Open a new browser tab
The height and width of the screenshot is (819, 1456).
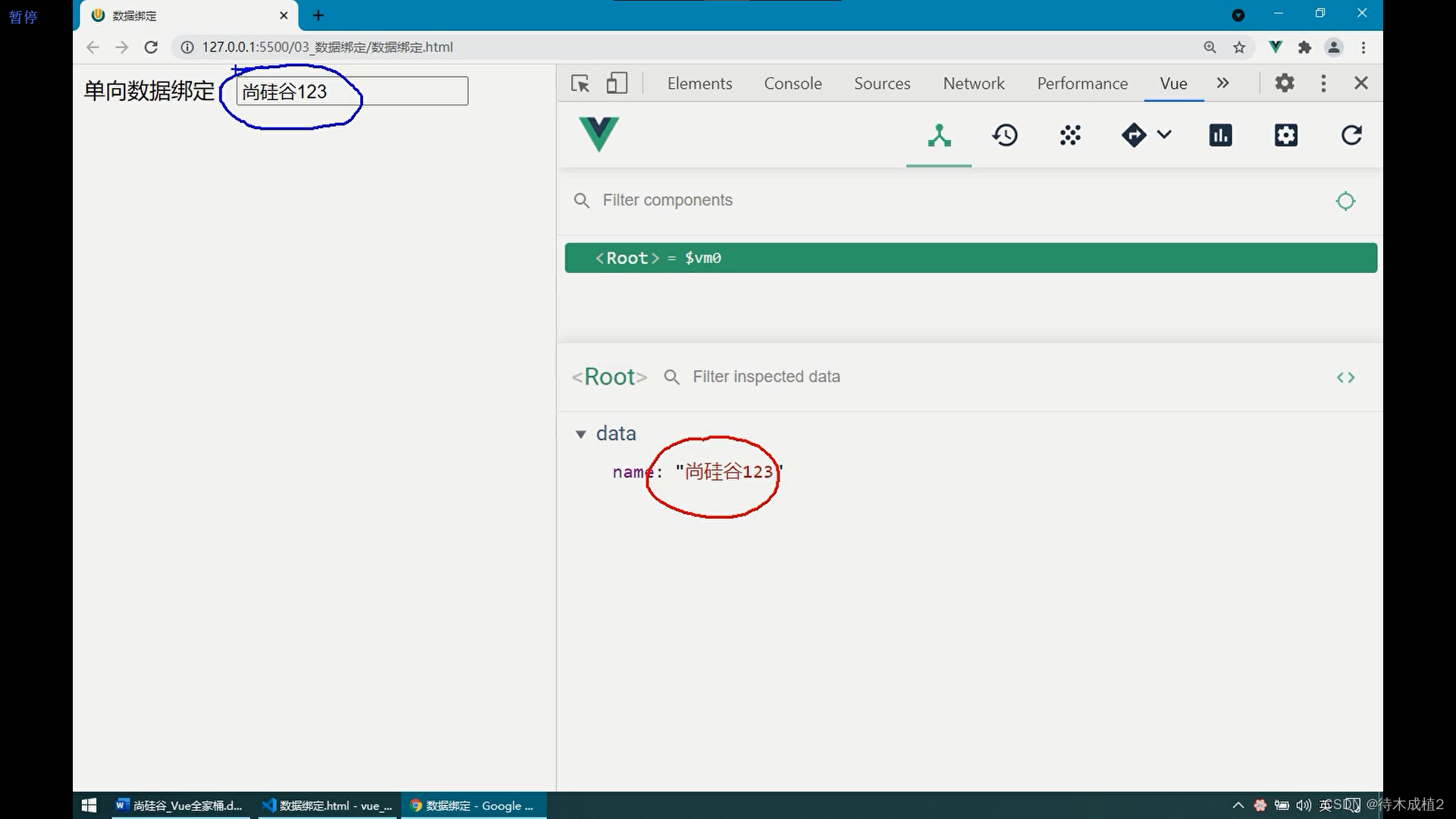click(318, 15)
